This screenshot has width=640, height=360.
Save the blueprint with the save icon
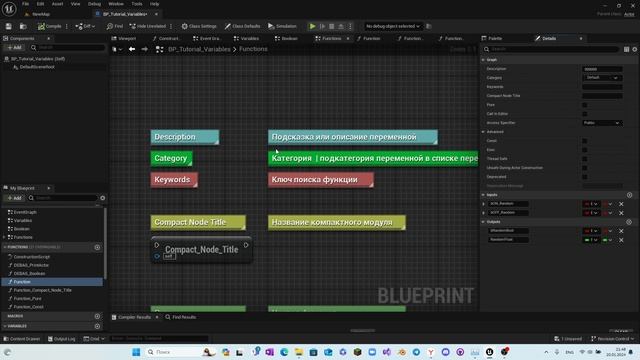tap(9, 26)
